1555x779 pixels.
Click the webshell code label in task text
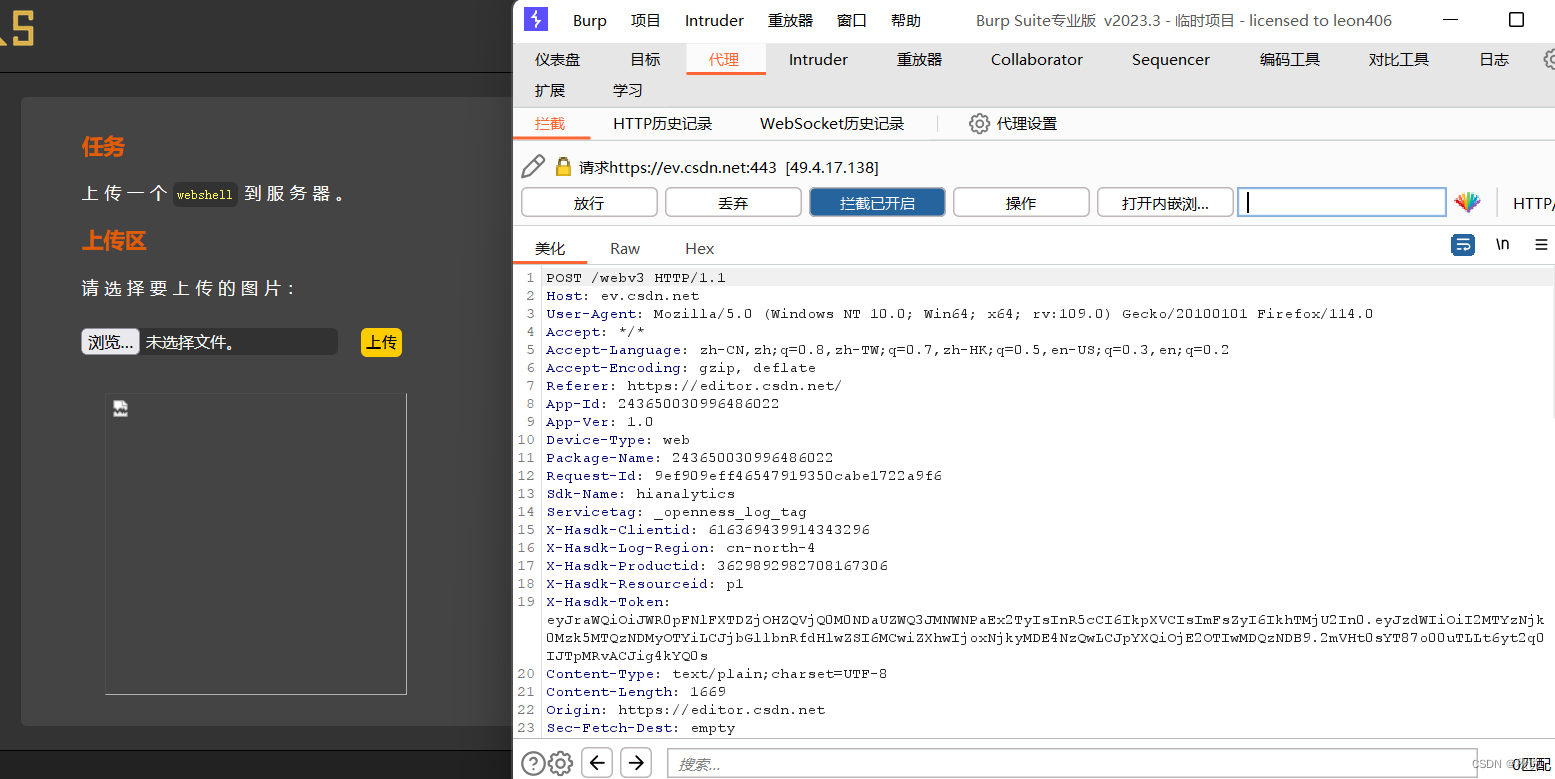click(205, 195)
